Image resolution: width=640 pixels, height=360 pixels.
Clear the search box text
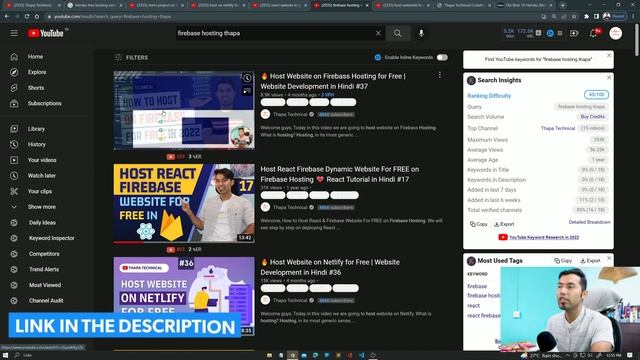click(x=378, y=33)
